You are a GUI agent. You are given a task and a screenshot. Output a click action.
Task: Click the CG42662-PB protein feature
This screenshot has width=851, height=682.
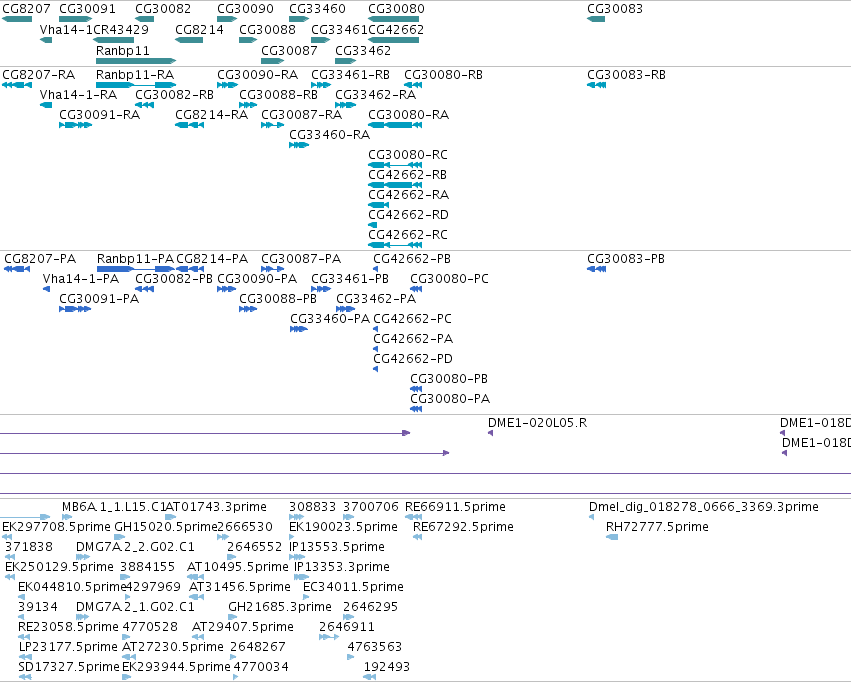click(x=376, y=269)
